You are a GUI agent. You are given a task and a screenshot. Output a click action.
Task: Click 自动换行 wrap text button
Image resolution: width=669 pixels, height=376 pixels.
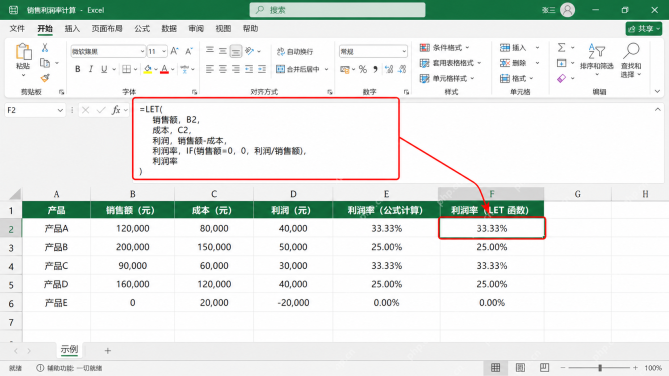point(295,52)
